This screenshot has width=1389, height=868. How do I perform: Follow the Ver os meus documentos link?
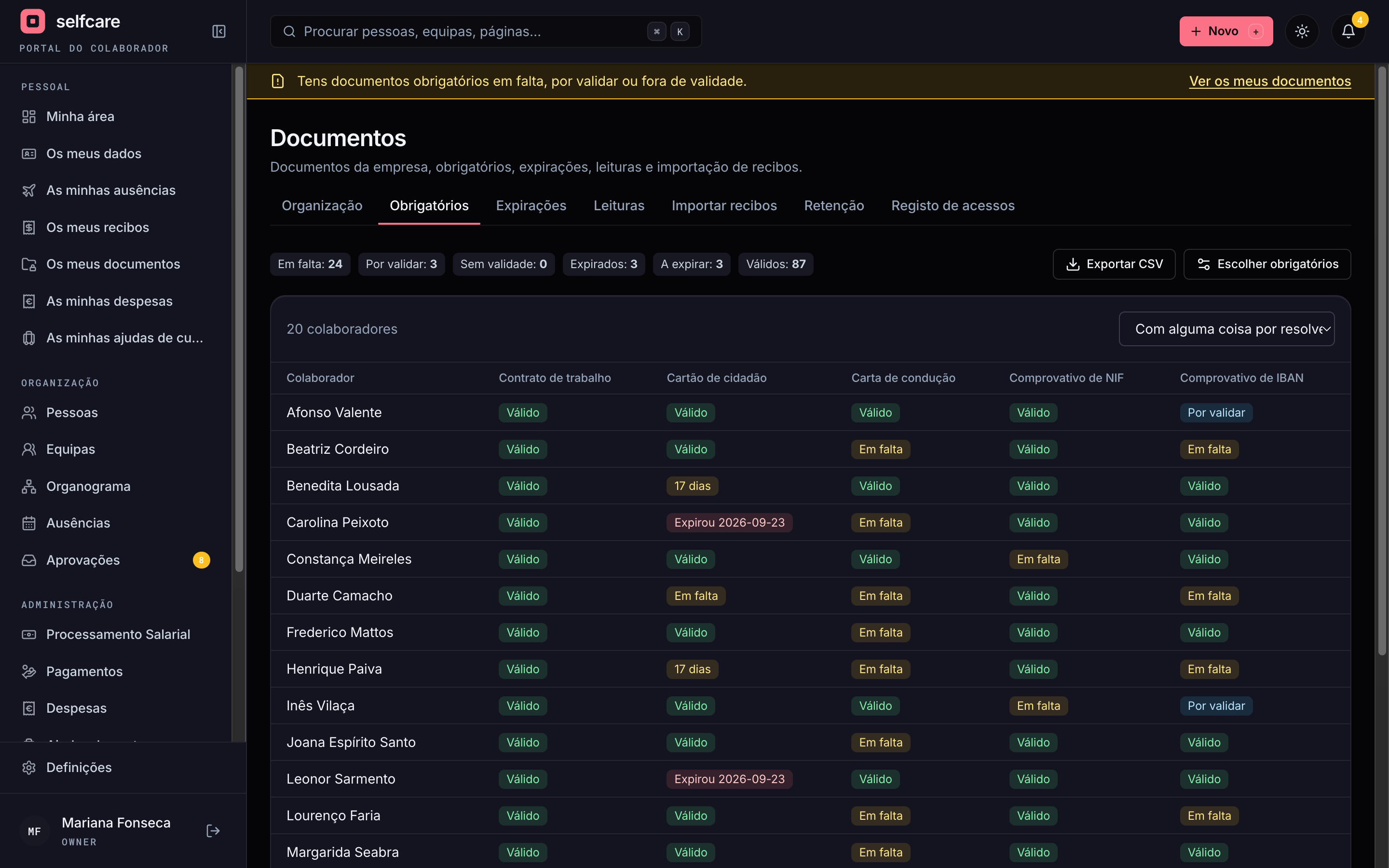(x=1269, y=81)
